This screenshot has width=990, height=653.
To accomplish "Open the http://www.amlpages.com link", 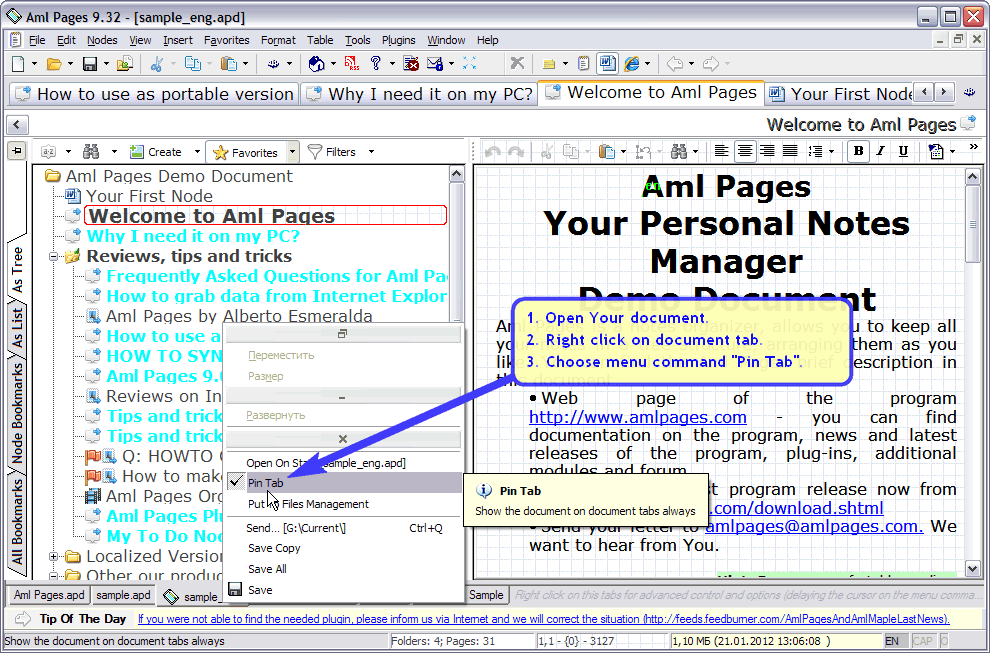I will (x=638, y=417).
